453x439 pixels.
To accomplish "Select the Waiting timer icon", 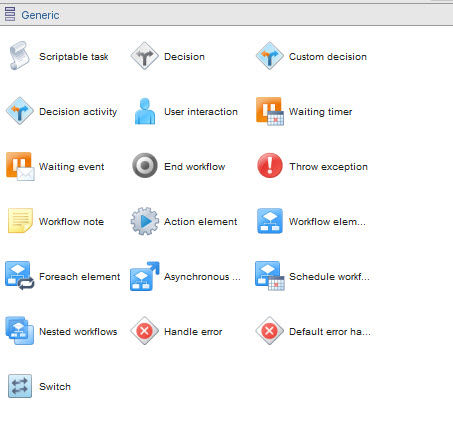I will (x=270, y=111).
